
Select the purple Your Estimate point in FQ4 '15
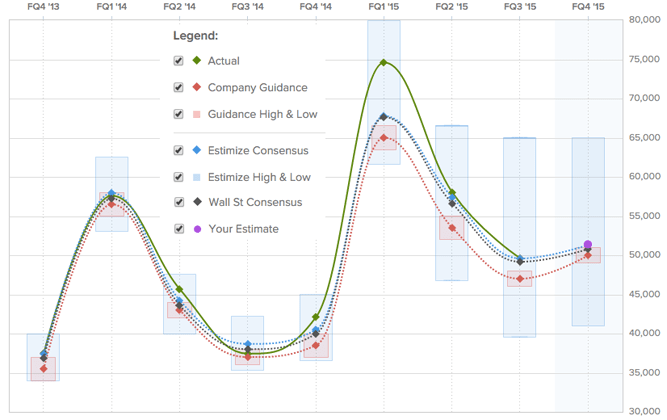point(588,245)
